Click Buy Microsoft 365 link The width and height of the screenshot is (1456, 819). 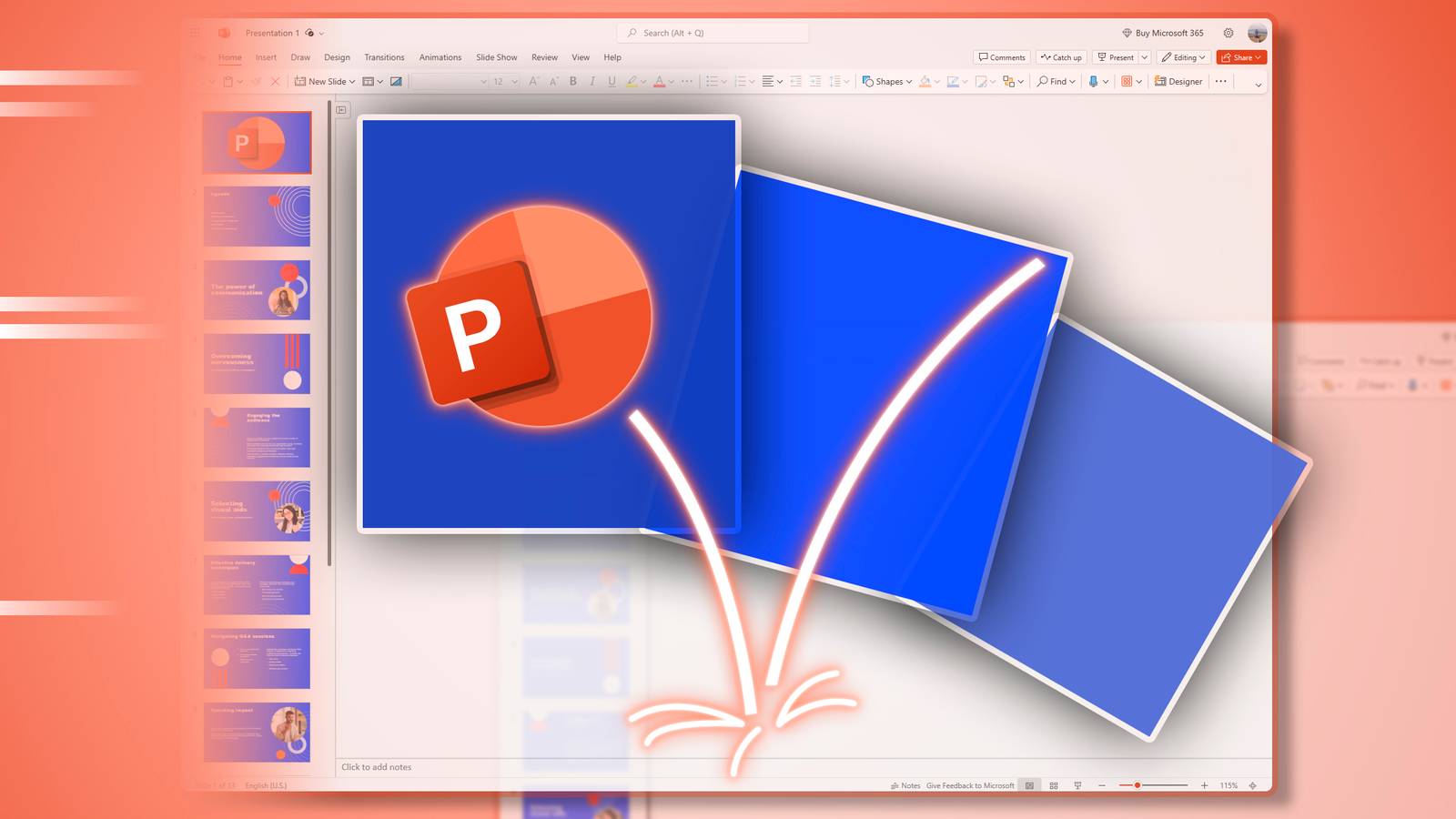(1162, 33)
